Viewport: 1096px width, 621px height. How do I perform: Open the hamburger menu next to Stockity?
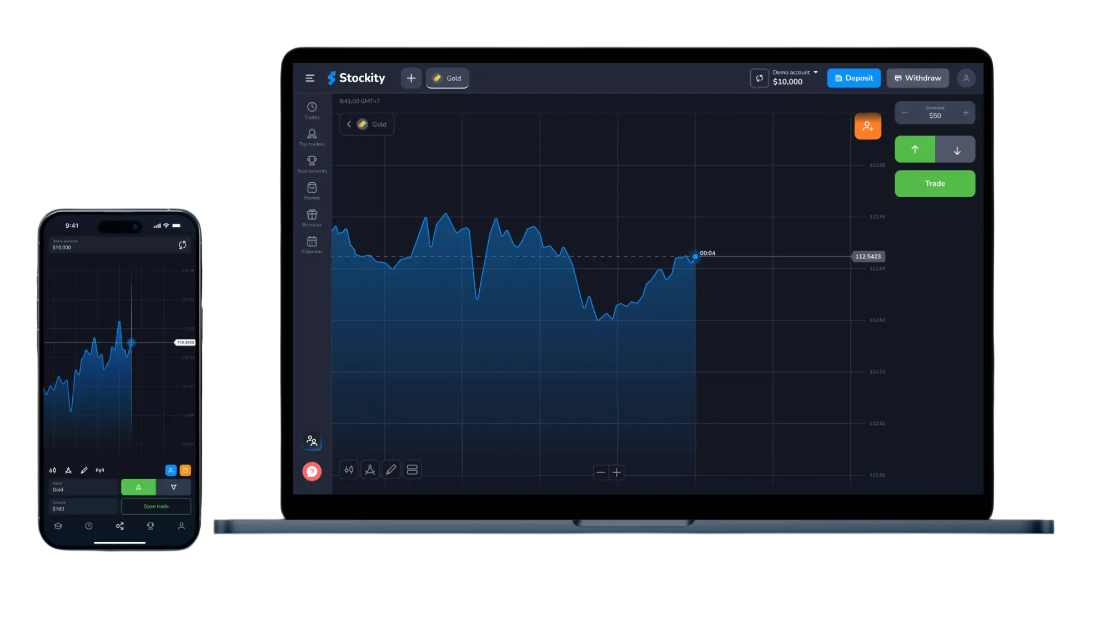point(310,78)
